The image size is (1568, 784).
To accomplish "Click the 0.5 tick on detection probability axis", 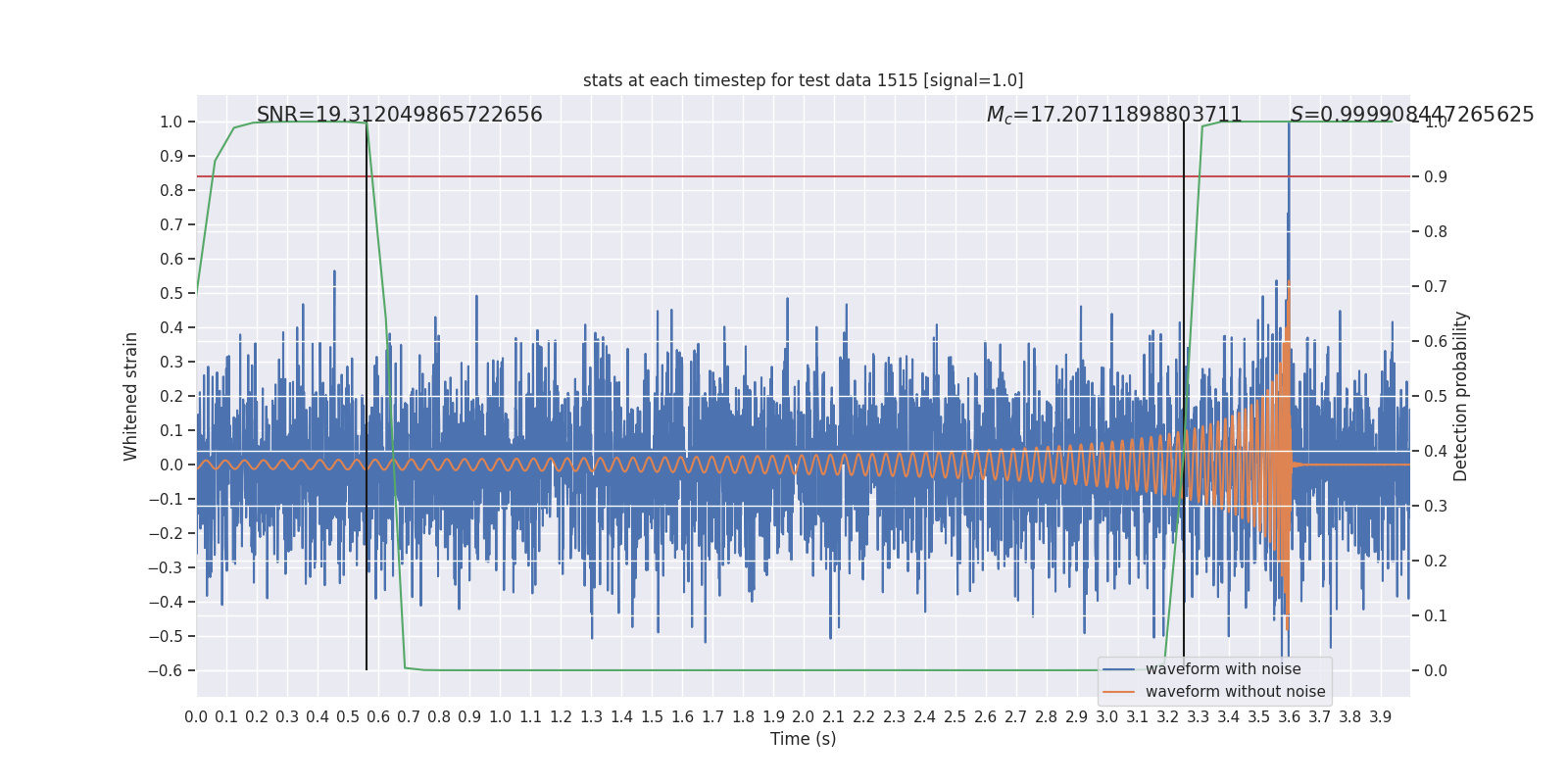I will pyautogui.click(x=1435, y=396).
